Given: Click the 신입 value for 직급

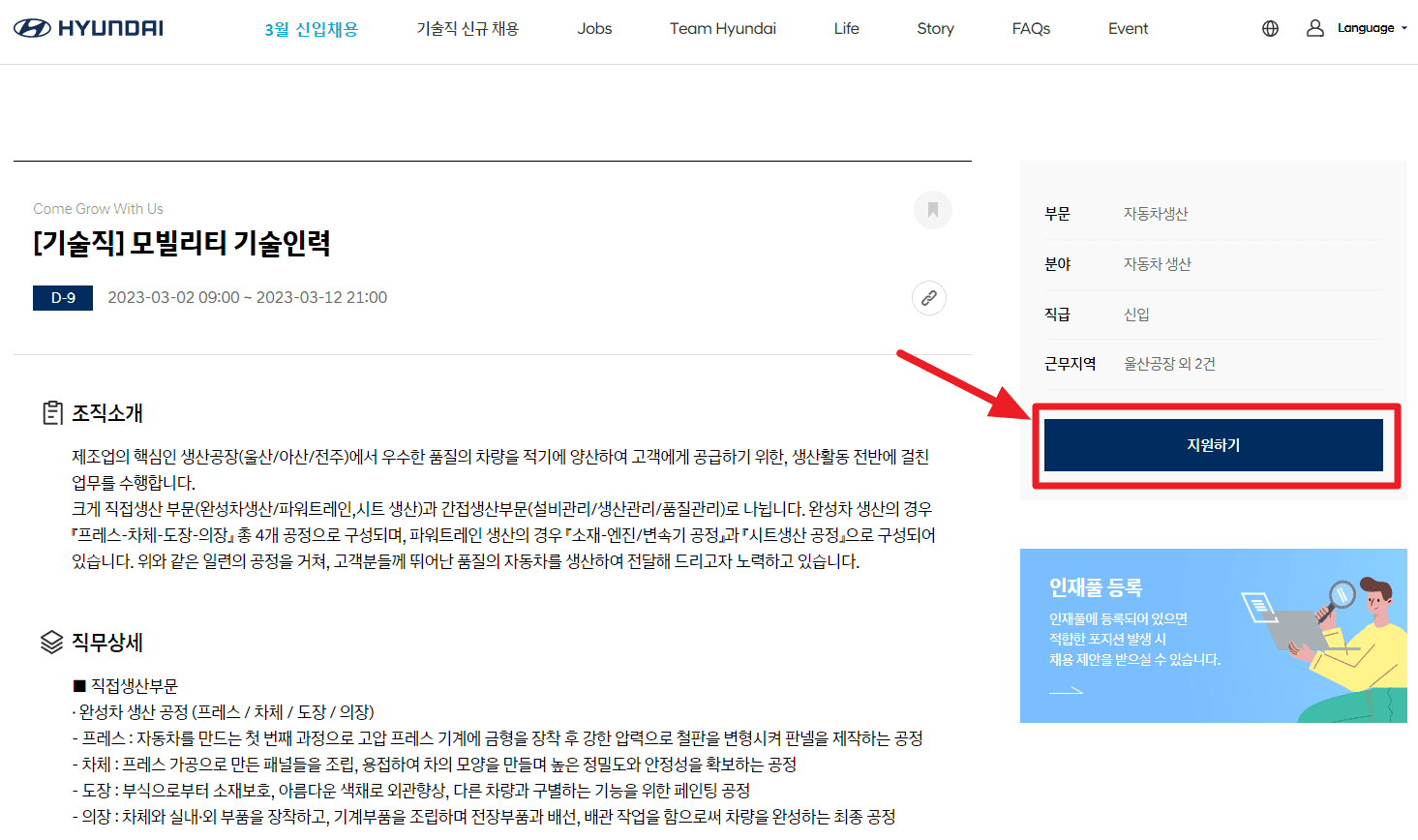Looking at the screenshot, I should 1136,315.
